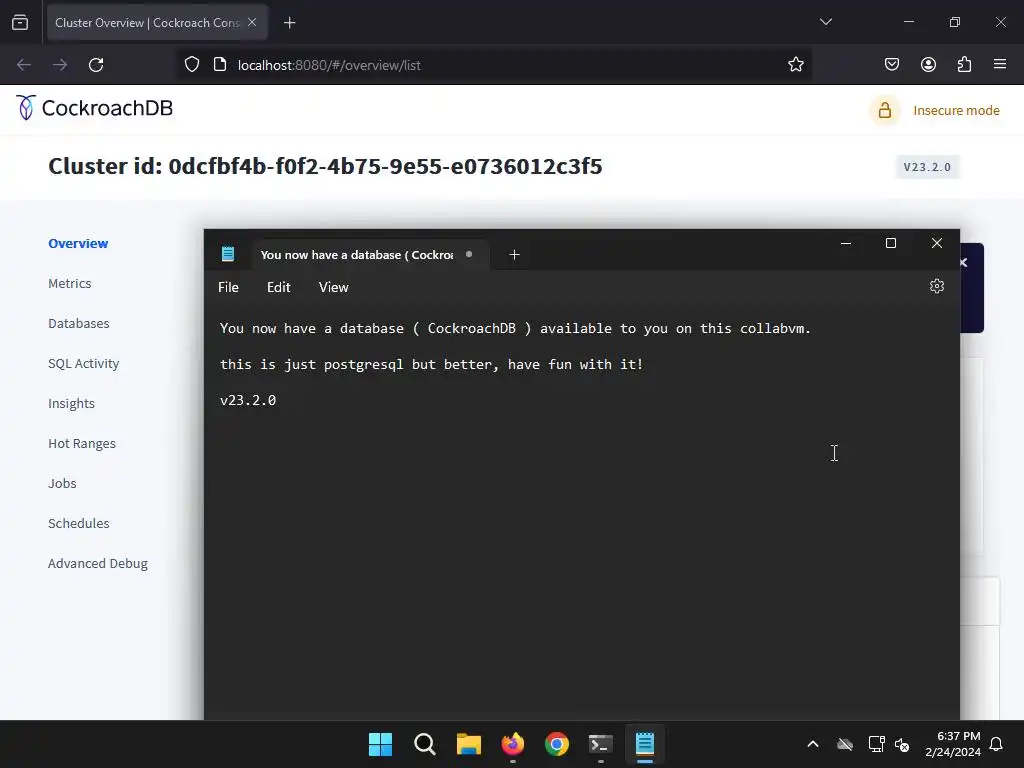Click the network tray icon
This screenshot has width=1024, height=768.
tap(876, 744)
